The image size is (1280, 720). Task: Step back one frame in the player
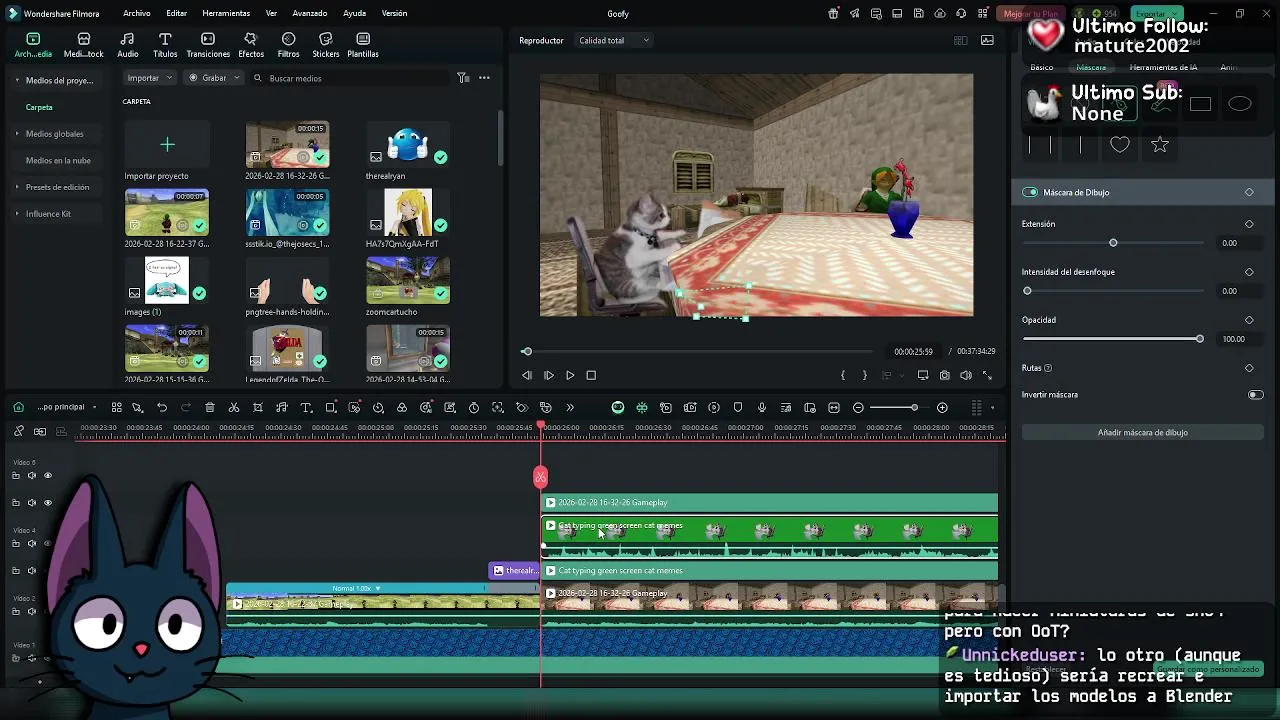click(527, 375)
